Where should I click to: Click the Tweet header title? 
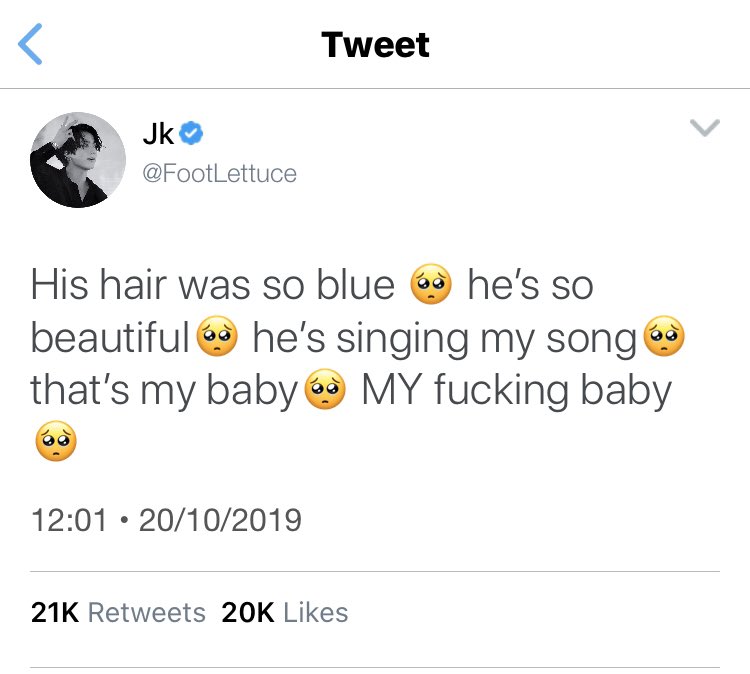(x=375, y=44)
